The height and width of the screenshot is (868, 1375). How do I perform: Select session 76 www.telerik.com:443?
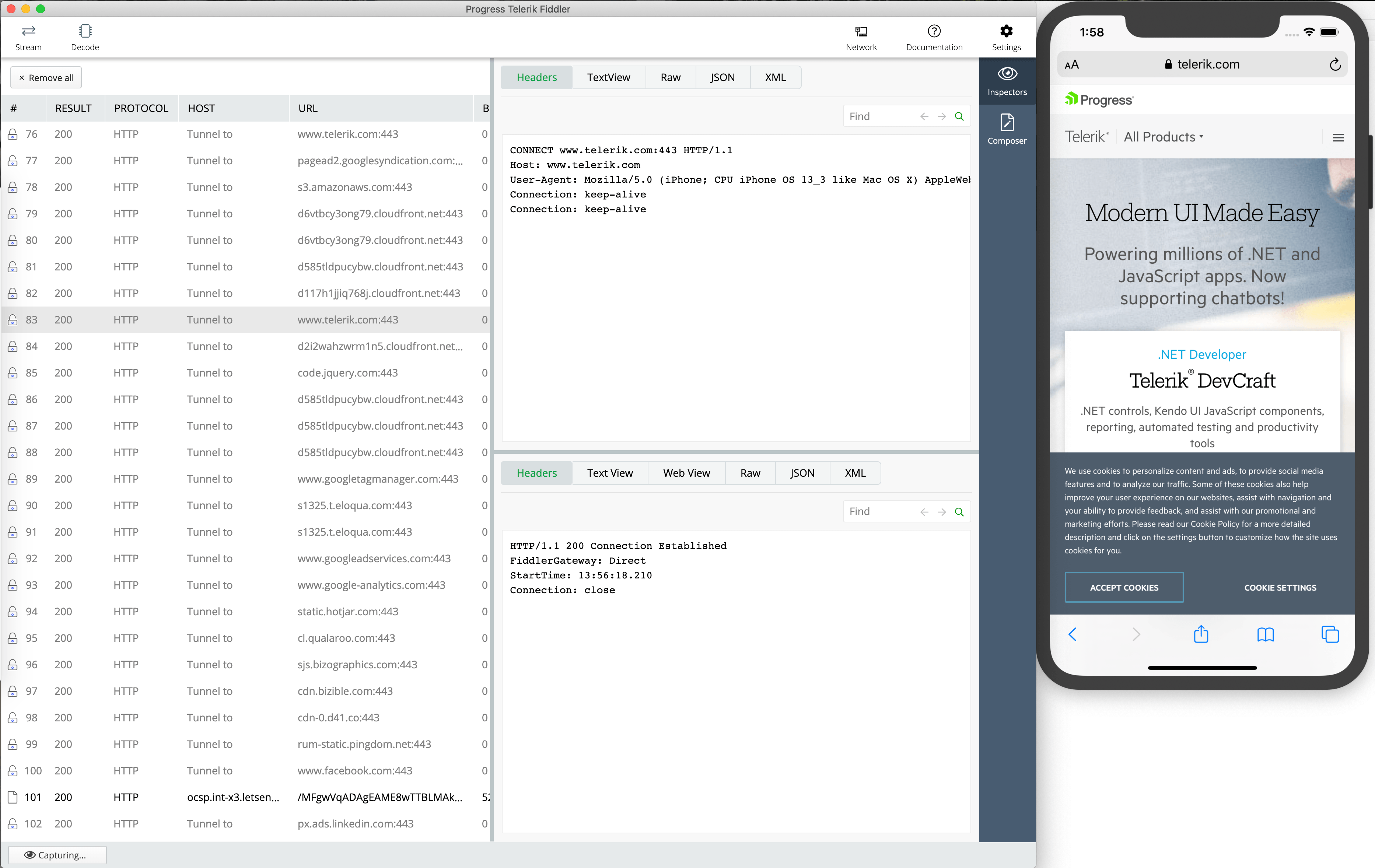245,134
